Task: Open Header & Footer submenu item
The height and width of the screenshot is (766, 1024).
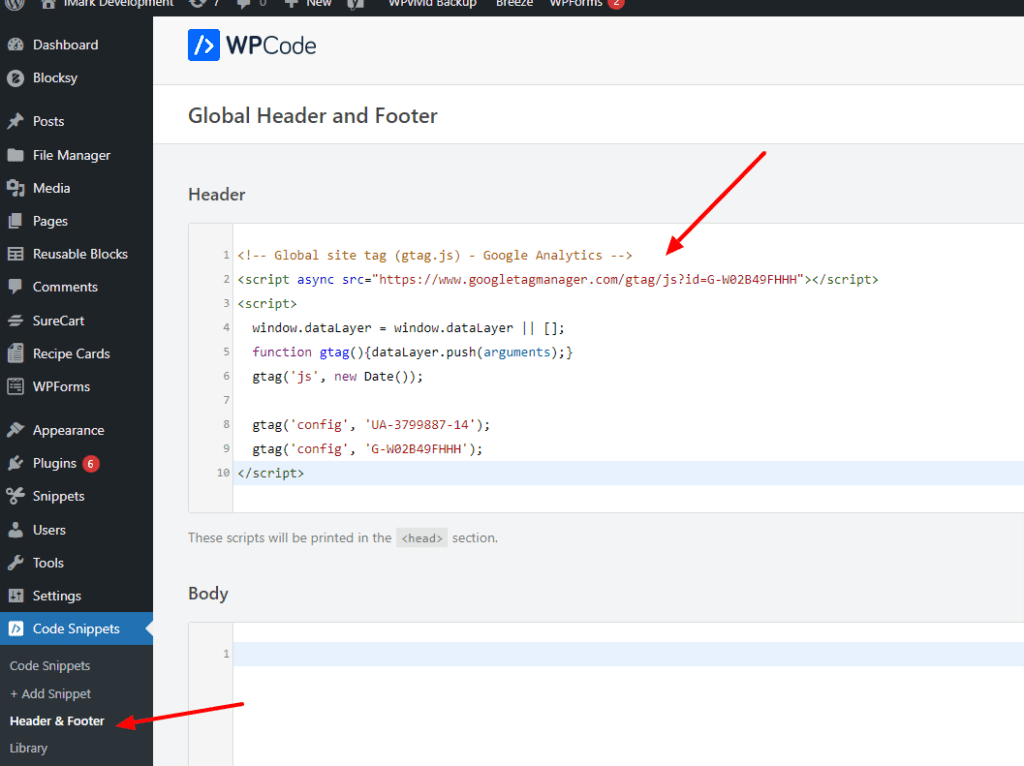Action: click(57, 721)
